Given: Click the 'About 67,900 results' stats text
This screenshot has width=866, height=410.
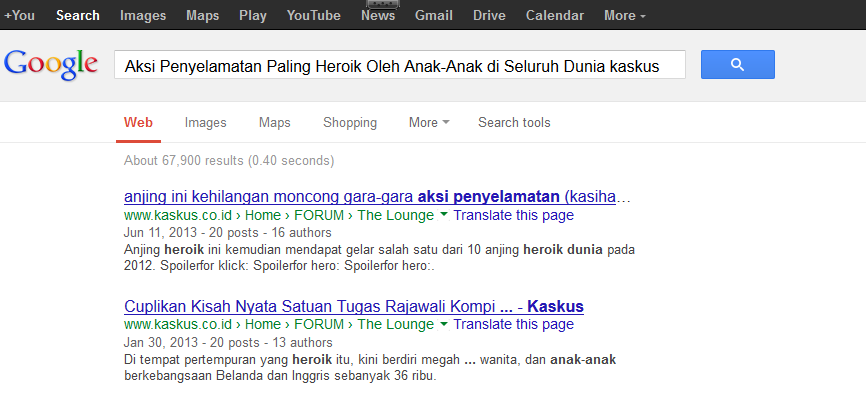Looking at the screenshot, I should pos(229,161).
